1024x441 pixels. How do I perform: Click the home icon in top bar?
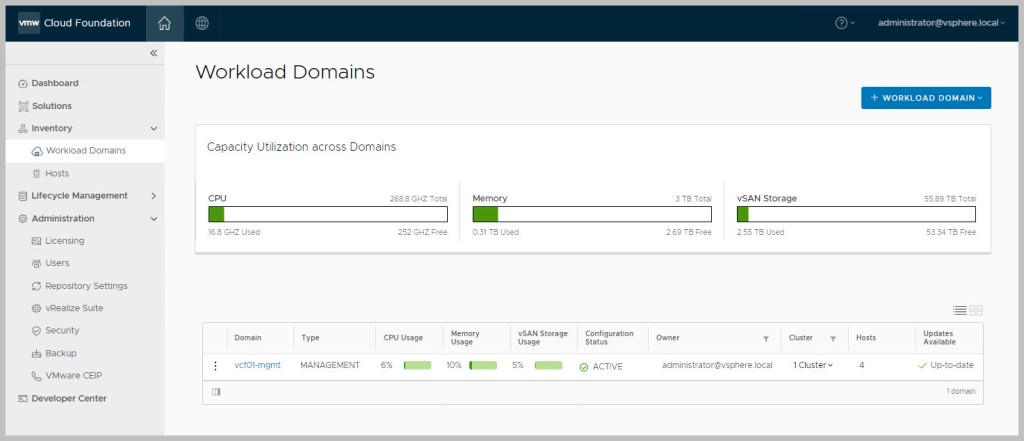(165, 23)
